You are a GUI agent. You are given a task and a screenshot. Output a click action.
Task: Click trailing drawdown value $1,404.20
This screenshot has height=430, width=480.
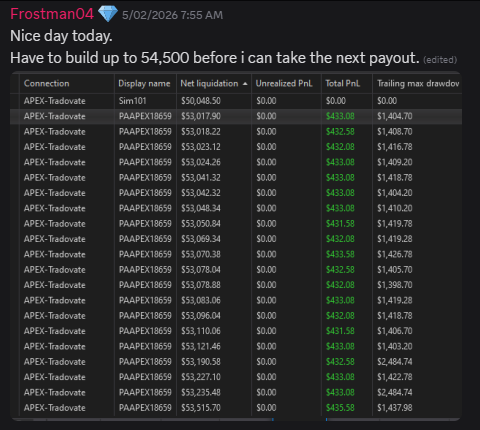pyautogui.click(x=395, y=193)
